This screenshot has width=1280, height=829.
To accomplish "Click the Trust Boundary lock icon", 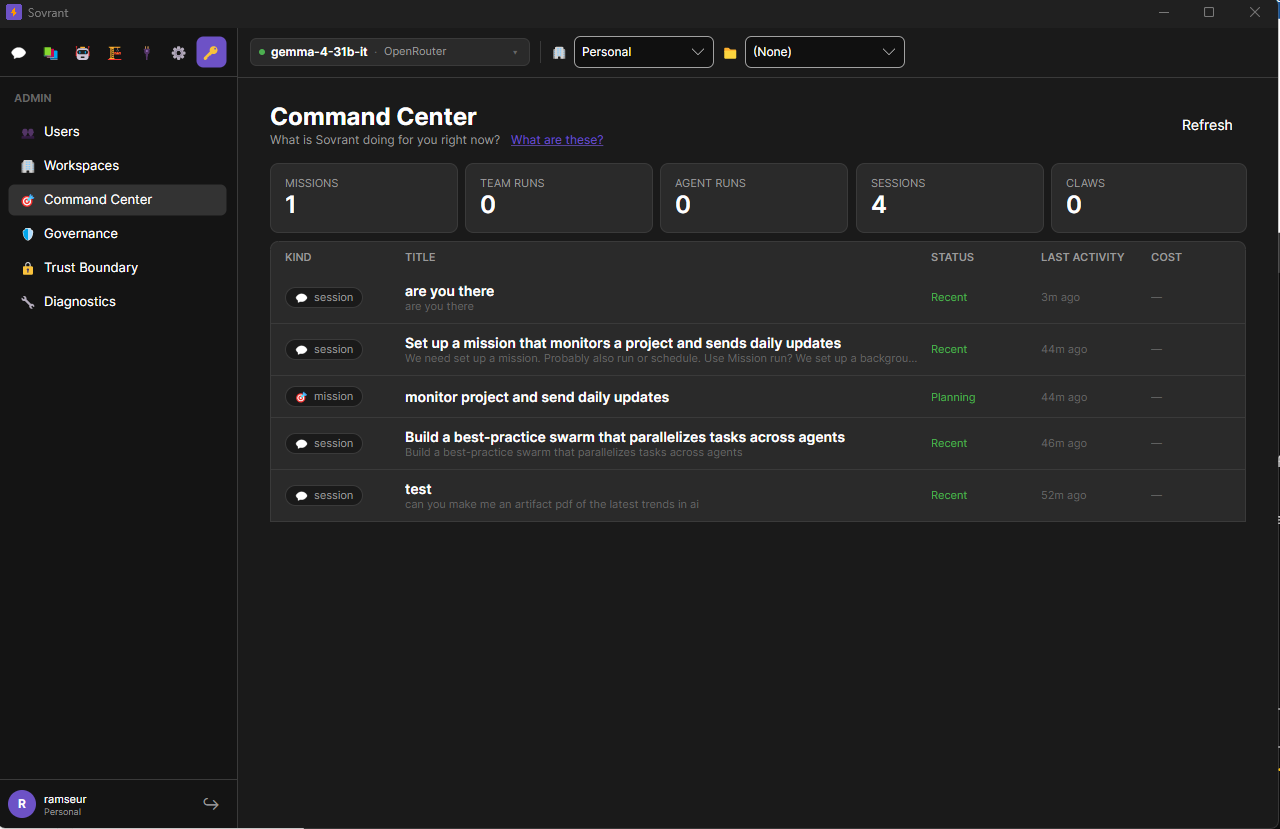I will click(x=27, y=268).
